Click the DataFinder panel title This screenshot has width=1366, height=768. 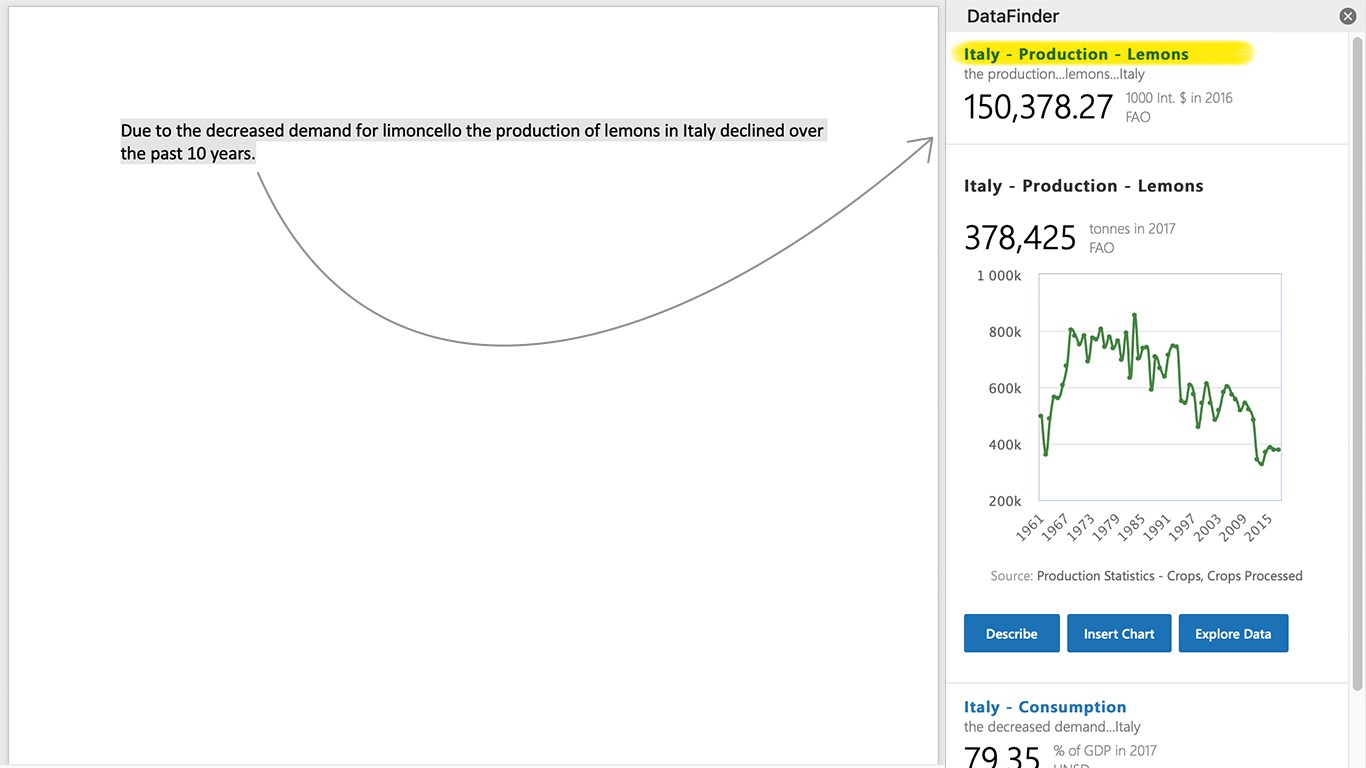point(1012,16)
